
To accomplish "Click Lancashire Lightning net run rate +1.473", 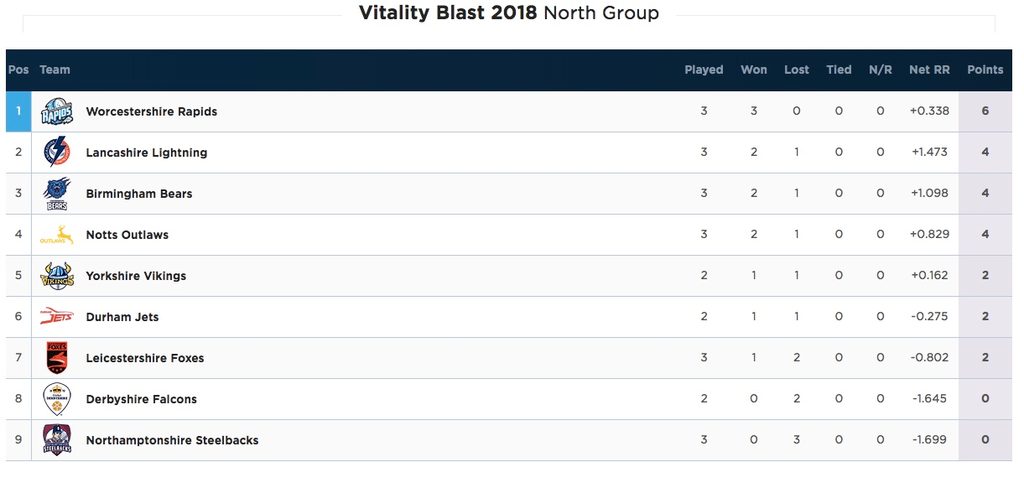I will [x=929, y=152].
